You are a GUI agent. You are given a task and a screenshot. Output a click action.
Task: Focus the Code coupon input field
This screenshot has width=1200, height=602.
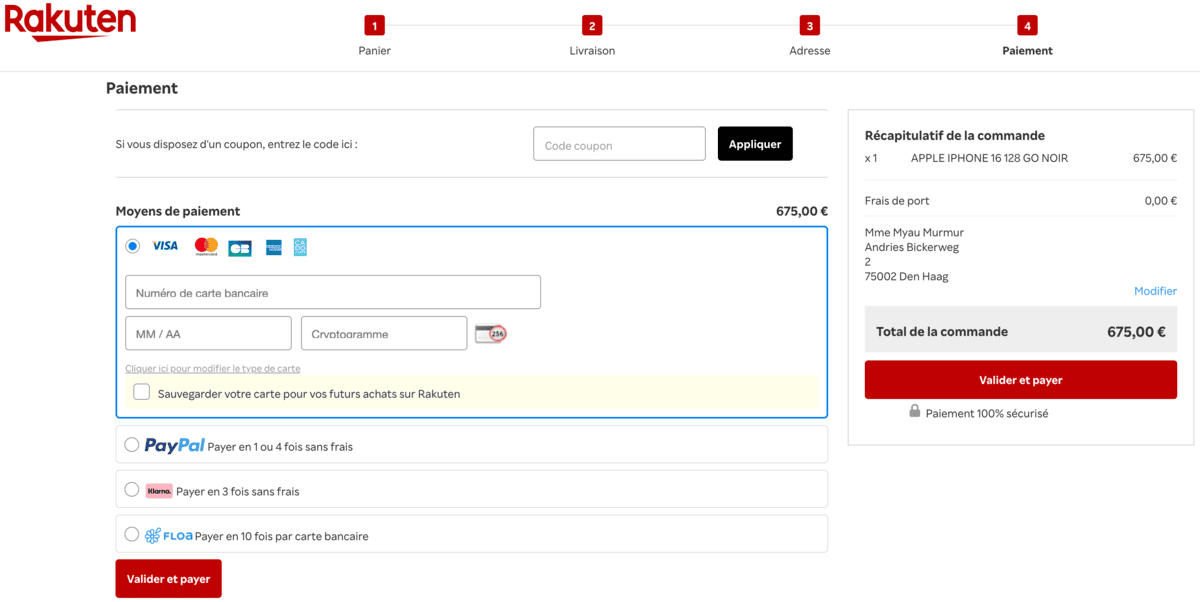coord(619,145)
